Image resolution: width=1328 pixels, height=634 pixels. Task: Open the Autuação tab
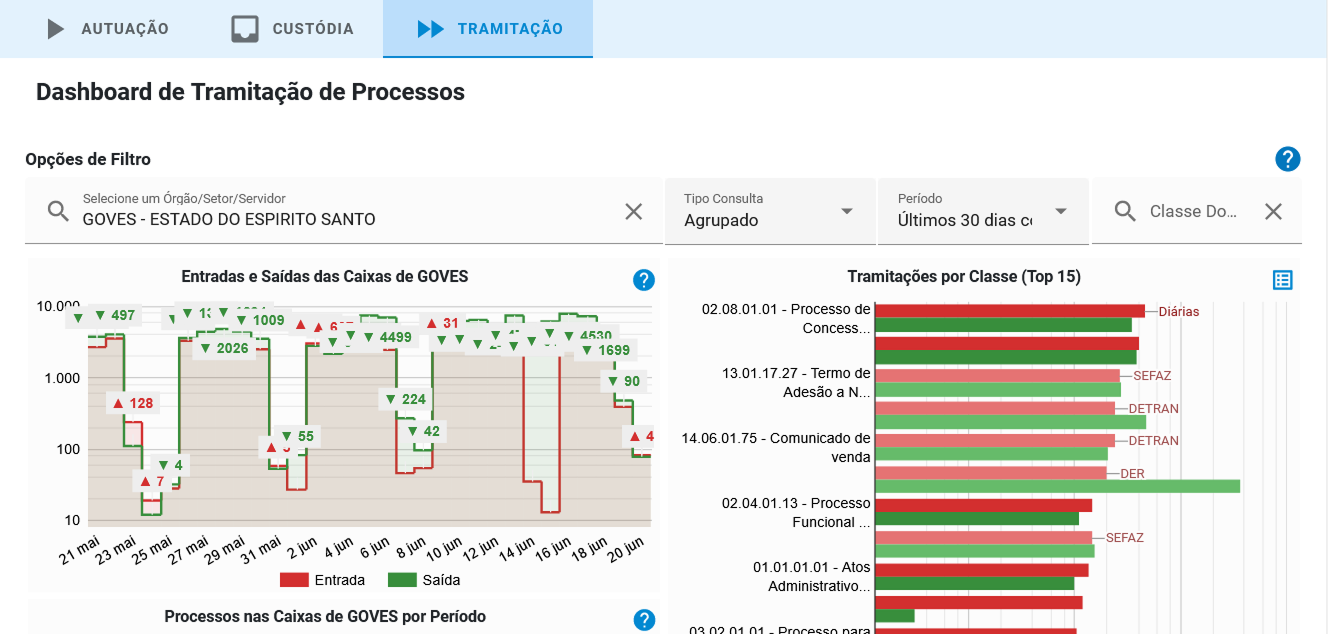pos(108,29)
